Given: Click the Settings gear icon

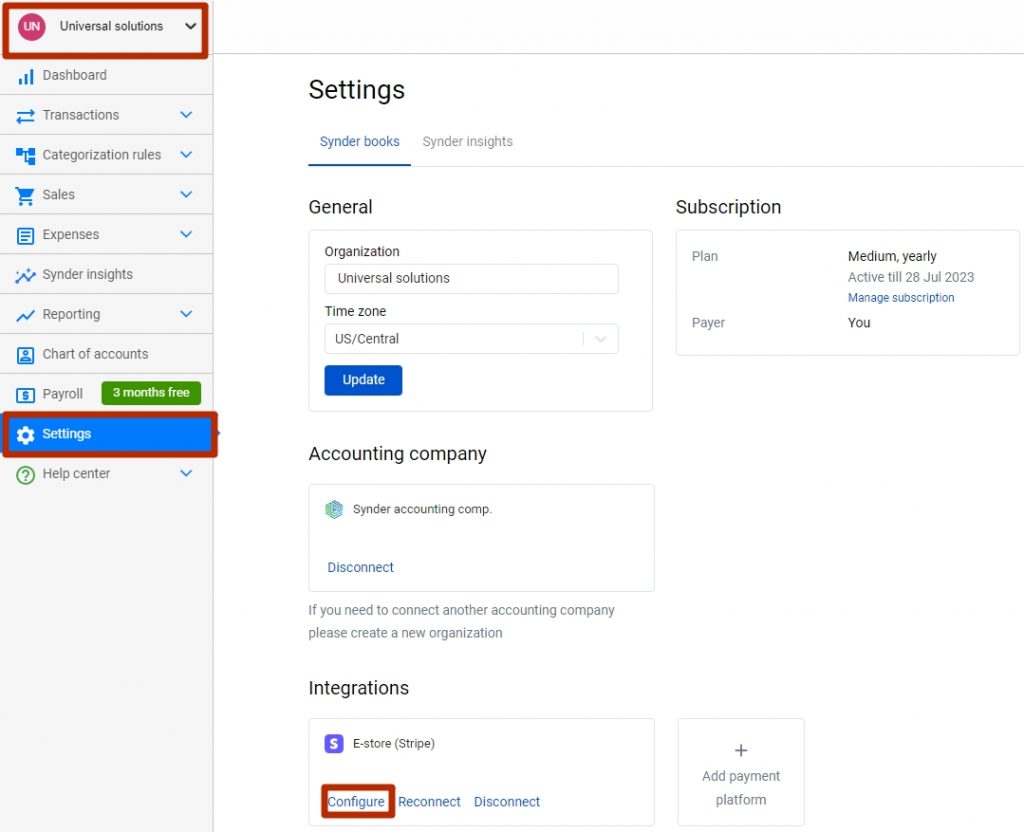Looking at the screenshot, I should tap(25, 434).
